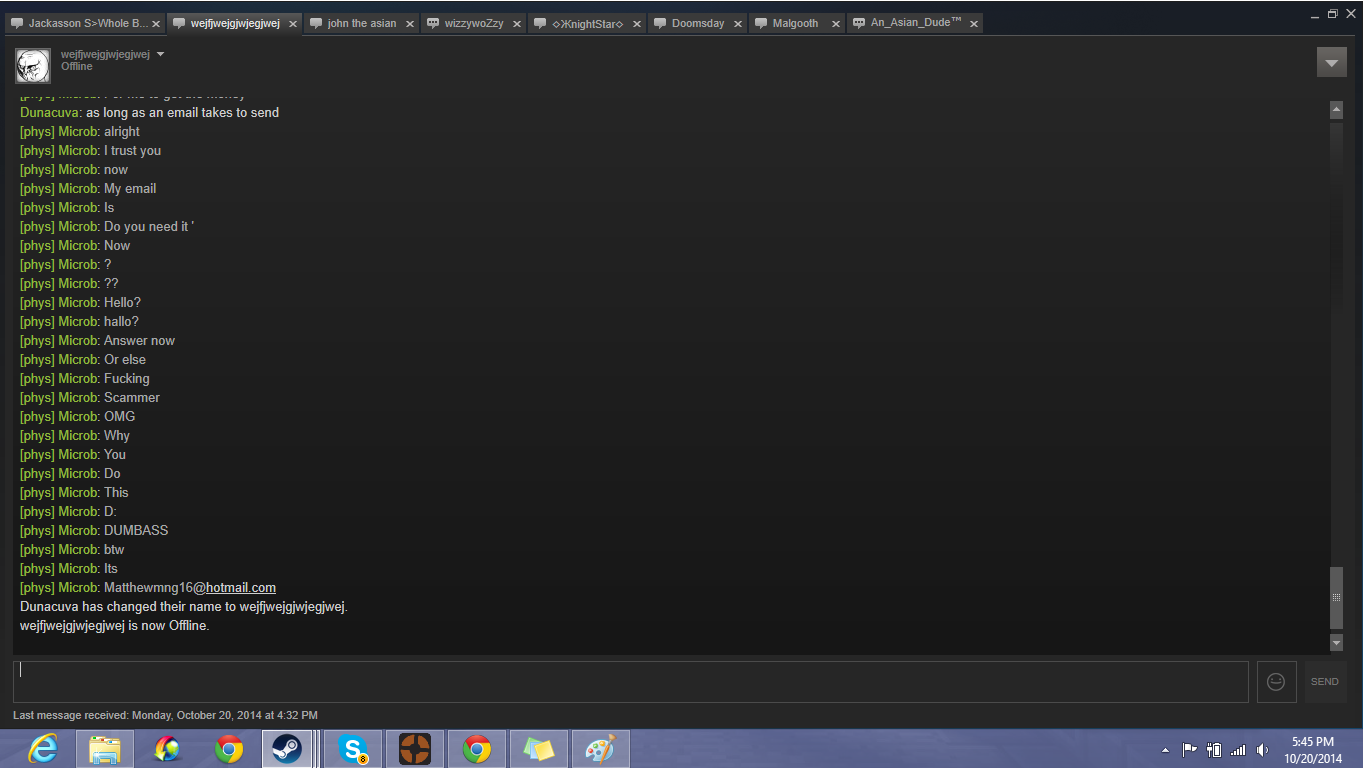Close the Malgooth chat tab
The image size is (1366, 768).
tap(836, 24)
